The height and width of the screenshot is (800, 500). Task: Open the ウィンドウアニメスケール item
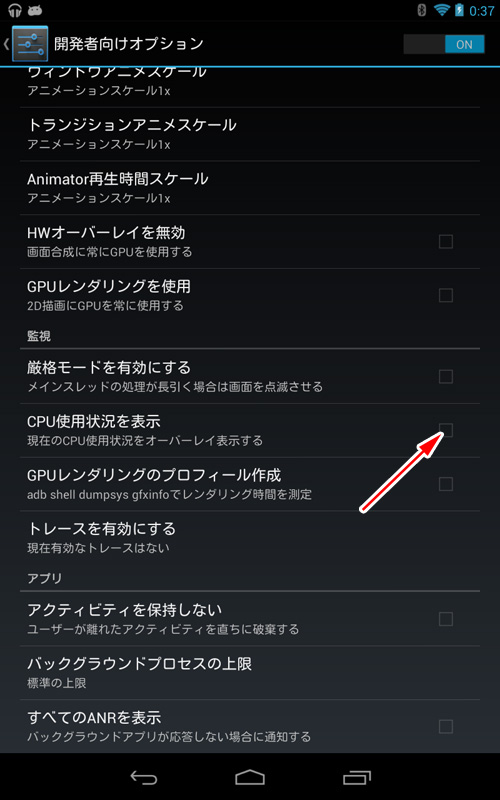[250, 87]
